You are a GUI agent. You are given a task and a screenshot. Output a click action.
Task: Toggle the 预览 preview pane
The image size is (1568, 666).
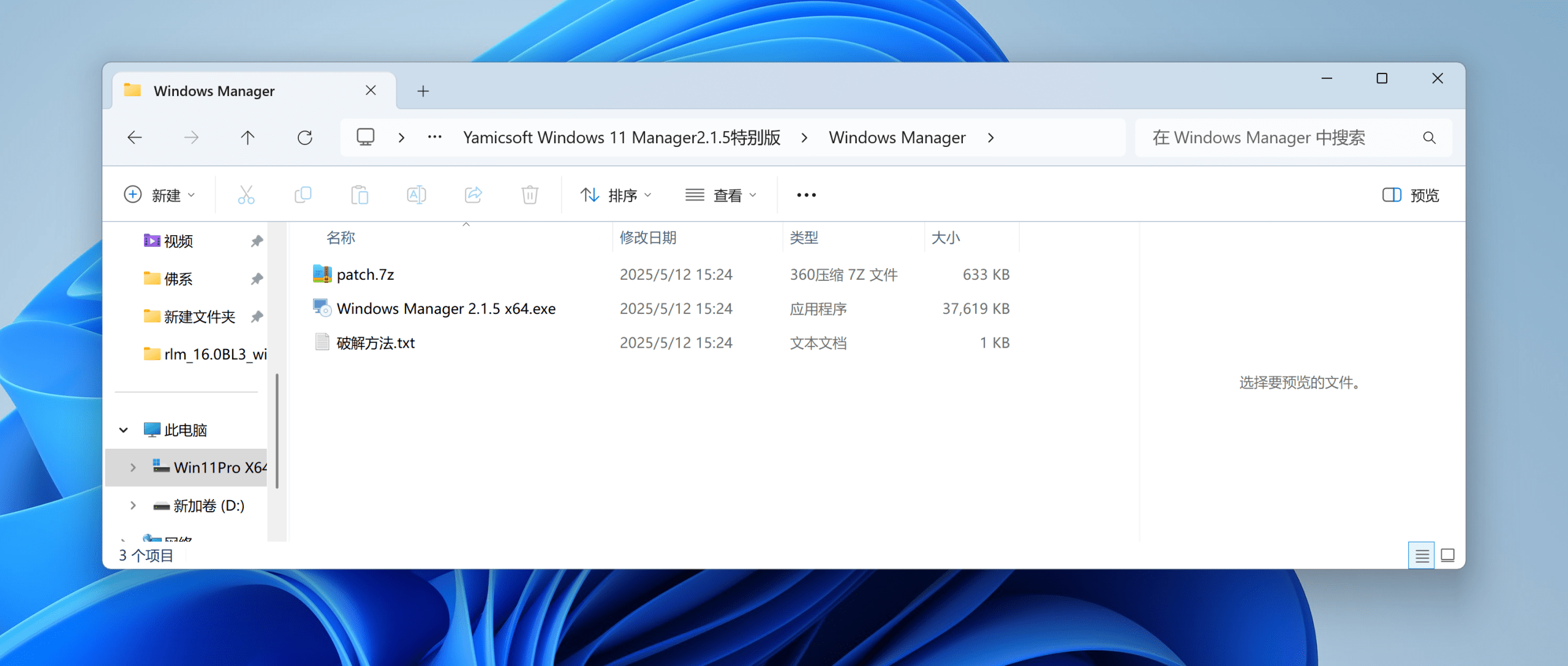(x=1411, y=195)
